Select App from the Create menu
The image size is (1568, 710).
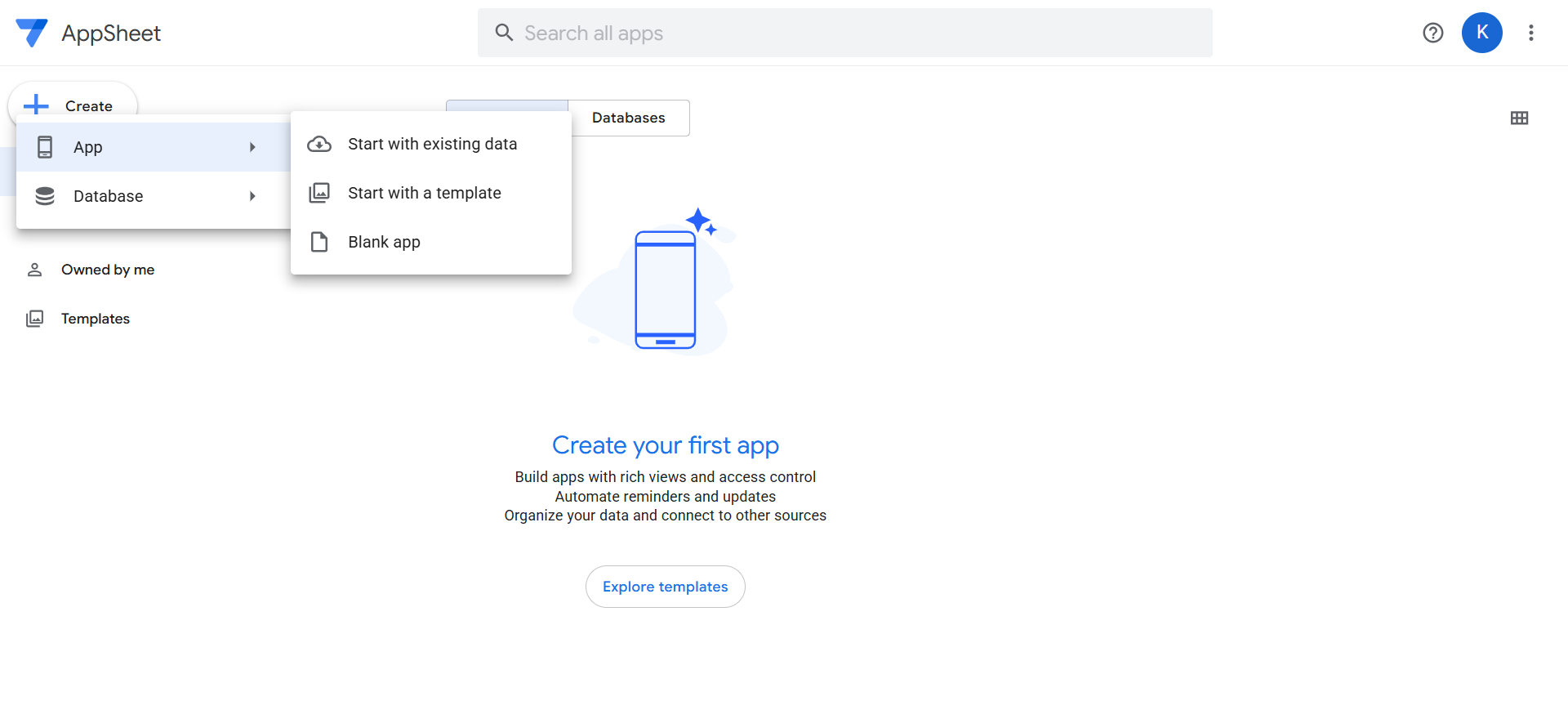pos(154,147)
